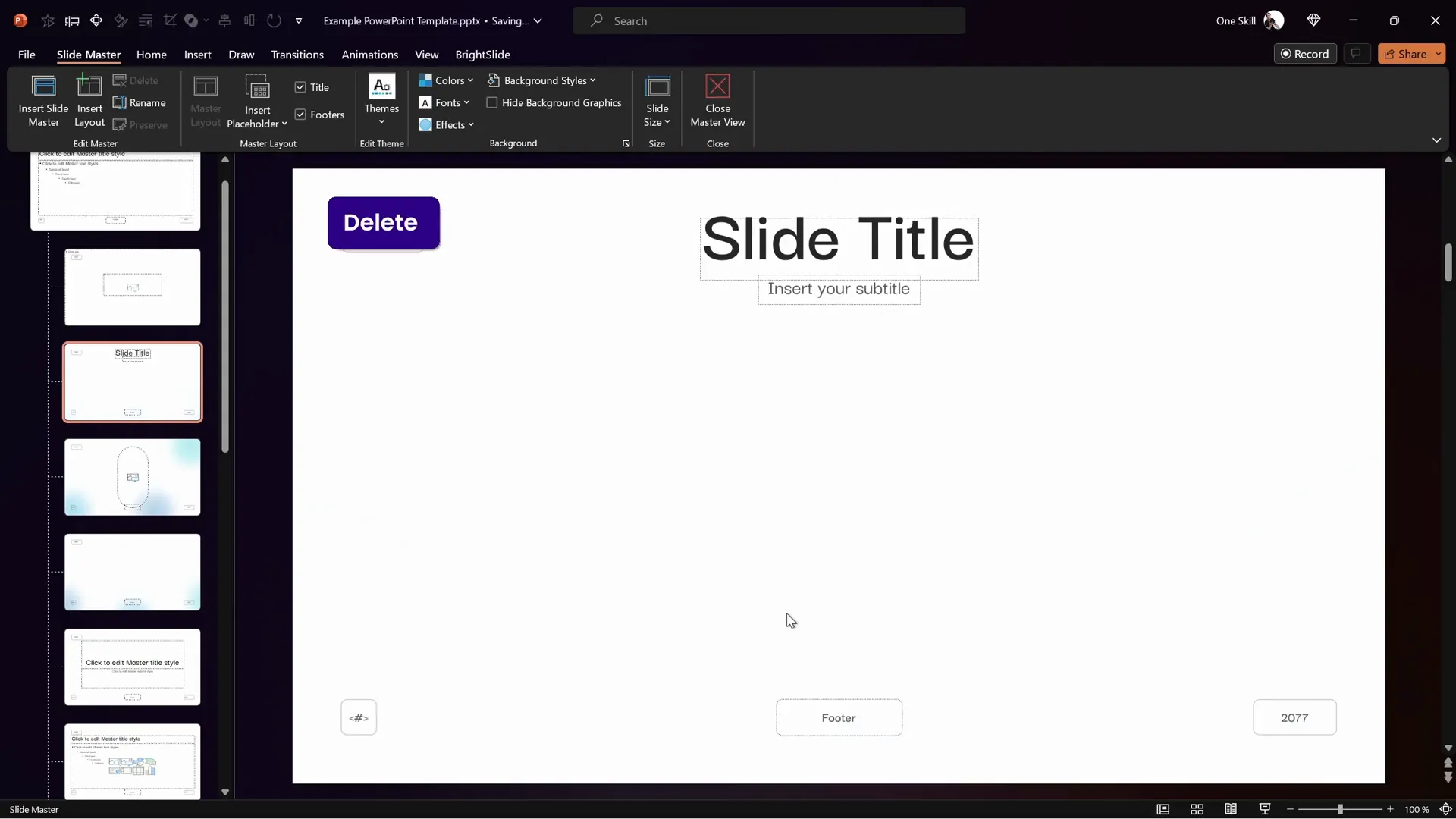Click the fit-to-slide arrows icon in quick access toolbar
This screenshot has width=1456, height=819.
point(96,20)
